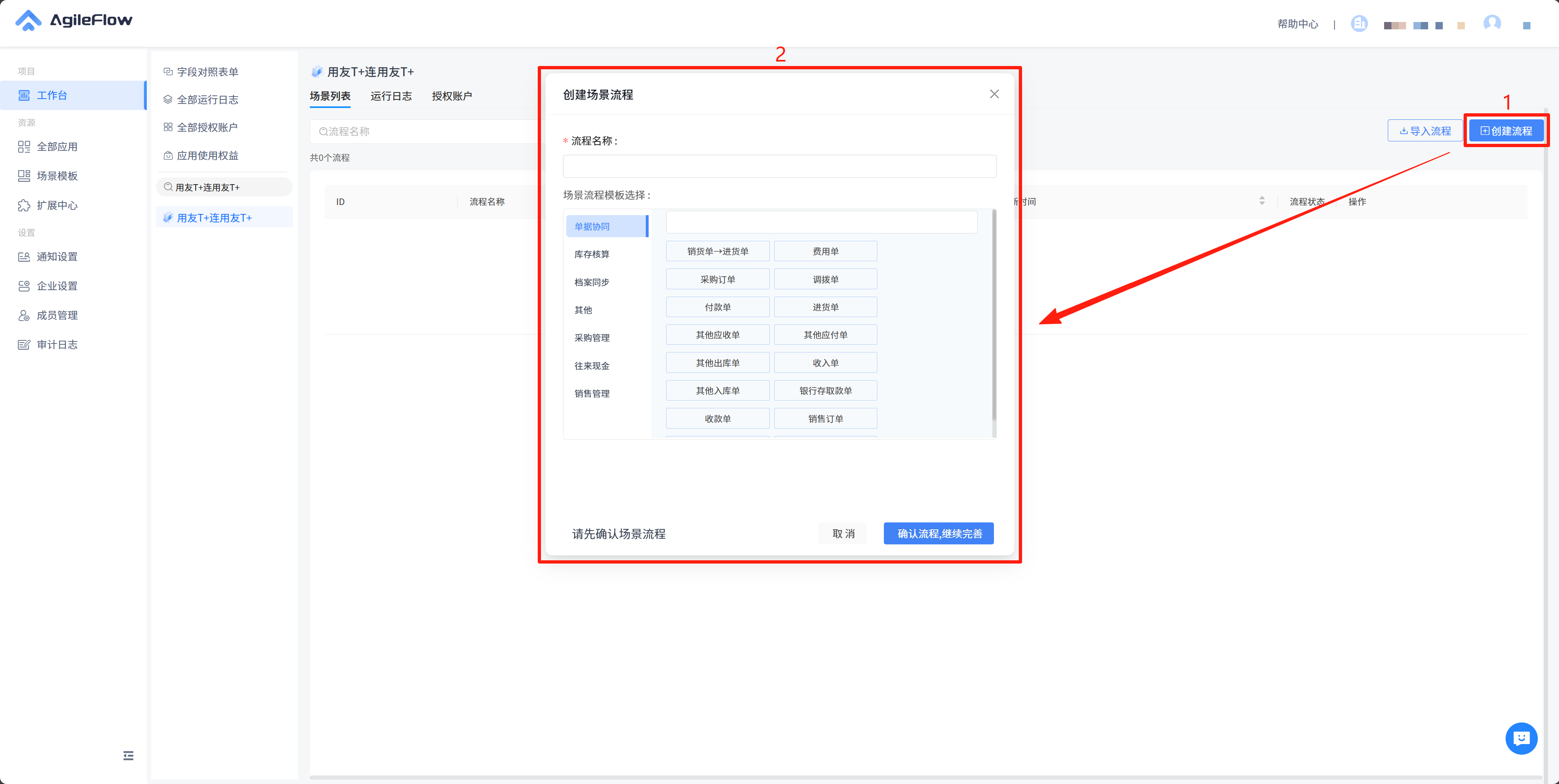Click 确认流程,继续完善 button
Viewport: 1559px width, 784px height.
coord(938,533)
